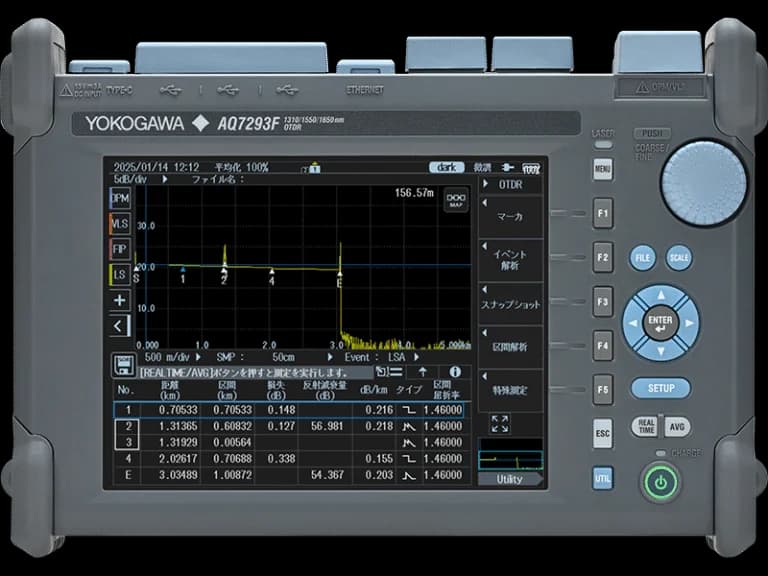The width and height of the screenshot is (768, 576).
Task: Click the ENTER key in the arrow pad
Action: [x=660, y=323]
